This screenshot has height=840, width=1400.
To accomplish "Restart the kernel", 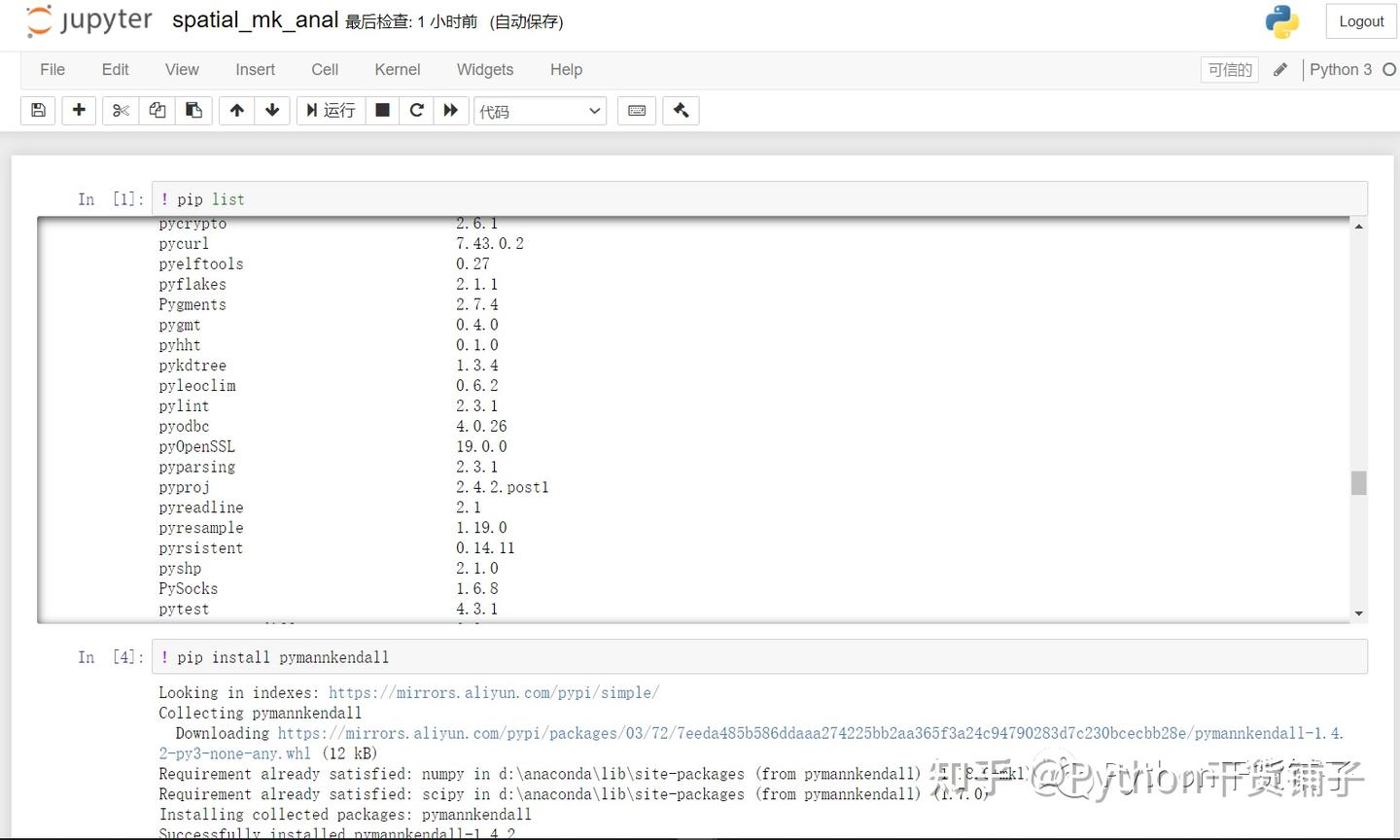I will [416, 110].
